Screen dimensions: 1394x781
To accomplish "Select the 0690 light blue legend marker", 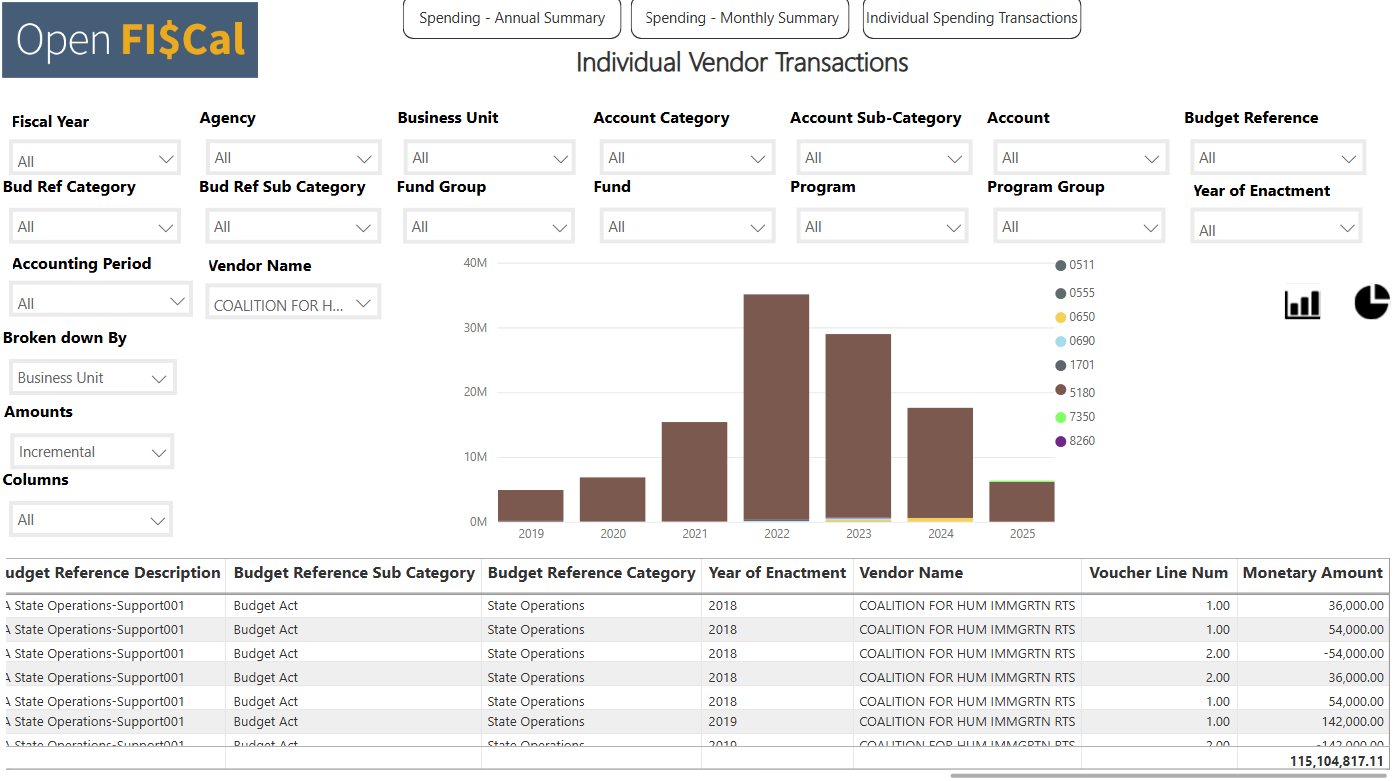I will pyautogui.click(x=1060, y=341).
